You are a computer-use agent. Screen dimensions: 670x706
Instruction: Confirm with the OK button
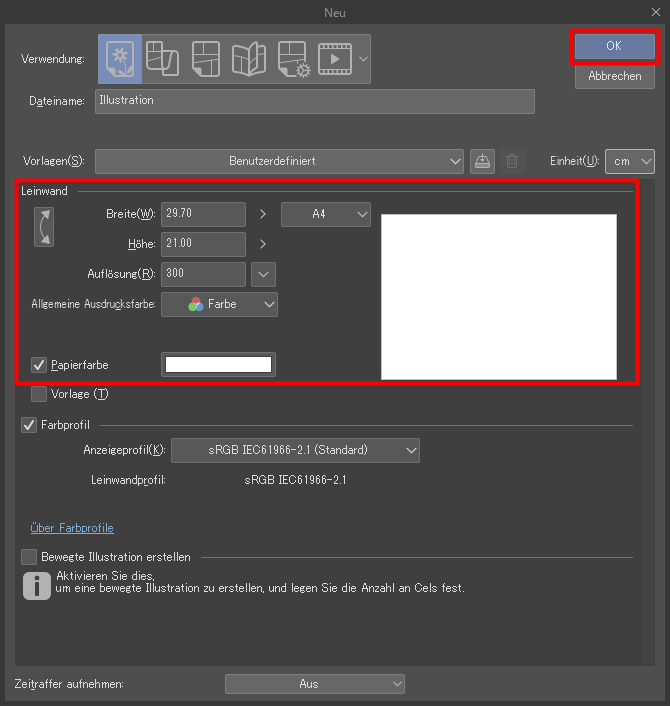pyautogui.click(x=615, y=46)
